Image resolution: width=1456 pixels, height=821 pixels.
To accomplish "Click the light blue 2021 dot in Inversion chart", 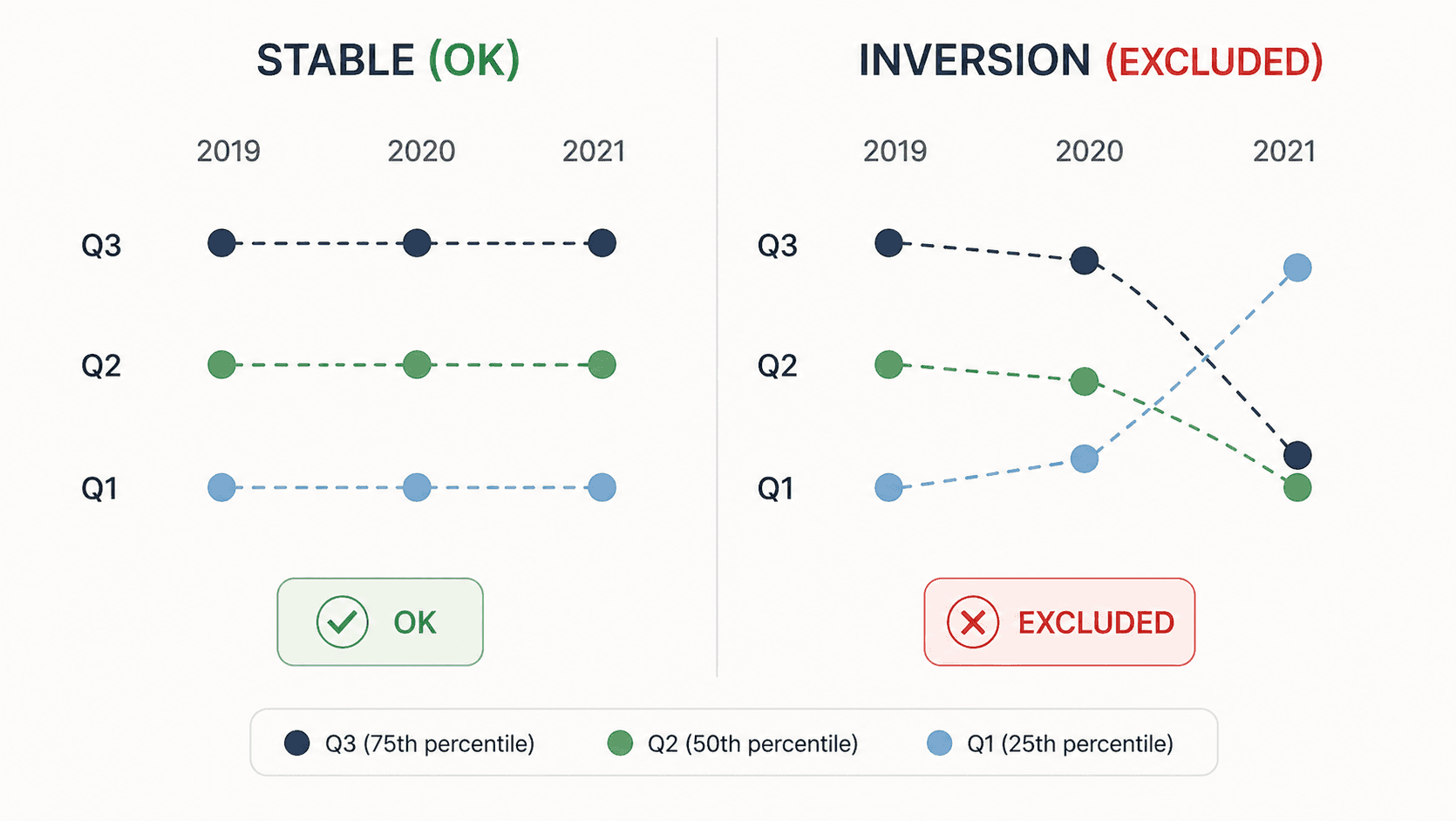I will click(x=1297, y=268).
